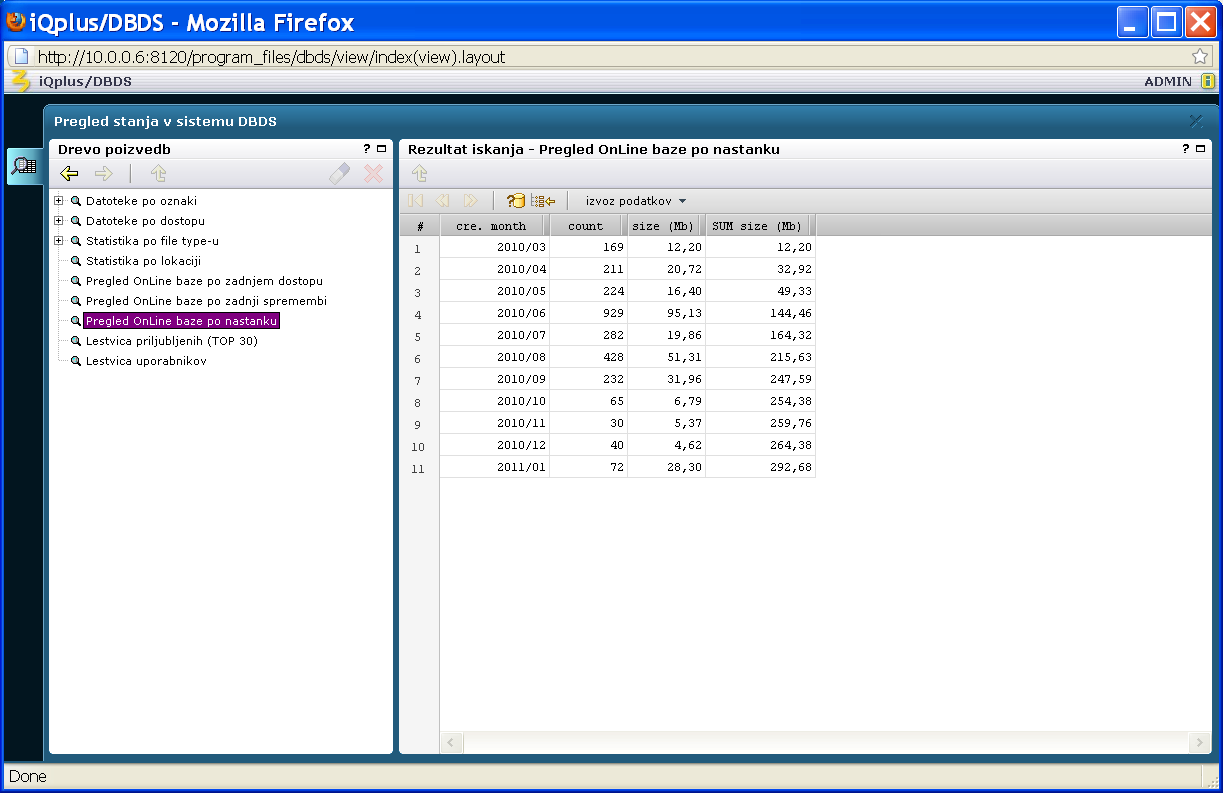The width and height of the screenshot is (1223, 793).
Task: Click the bookmark star in address bar
Action: point(1200,57)
